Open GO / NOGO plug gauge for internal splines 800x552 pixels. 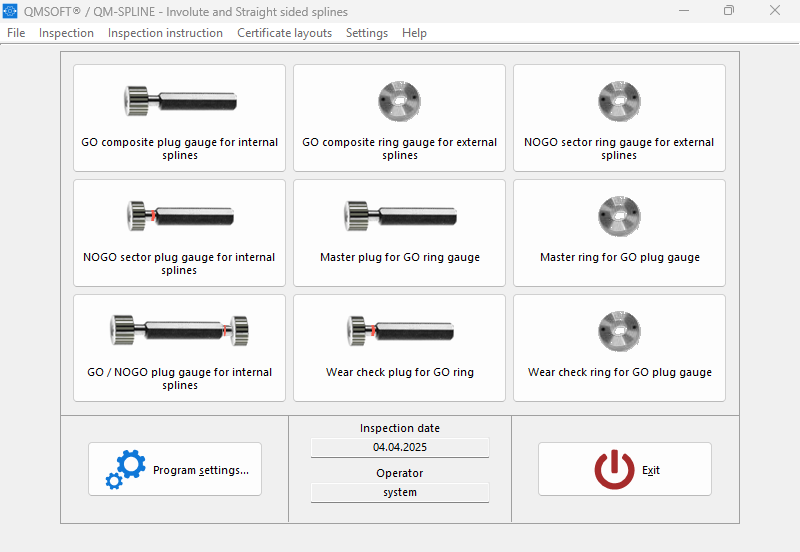[x=179, y=348]
